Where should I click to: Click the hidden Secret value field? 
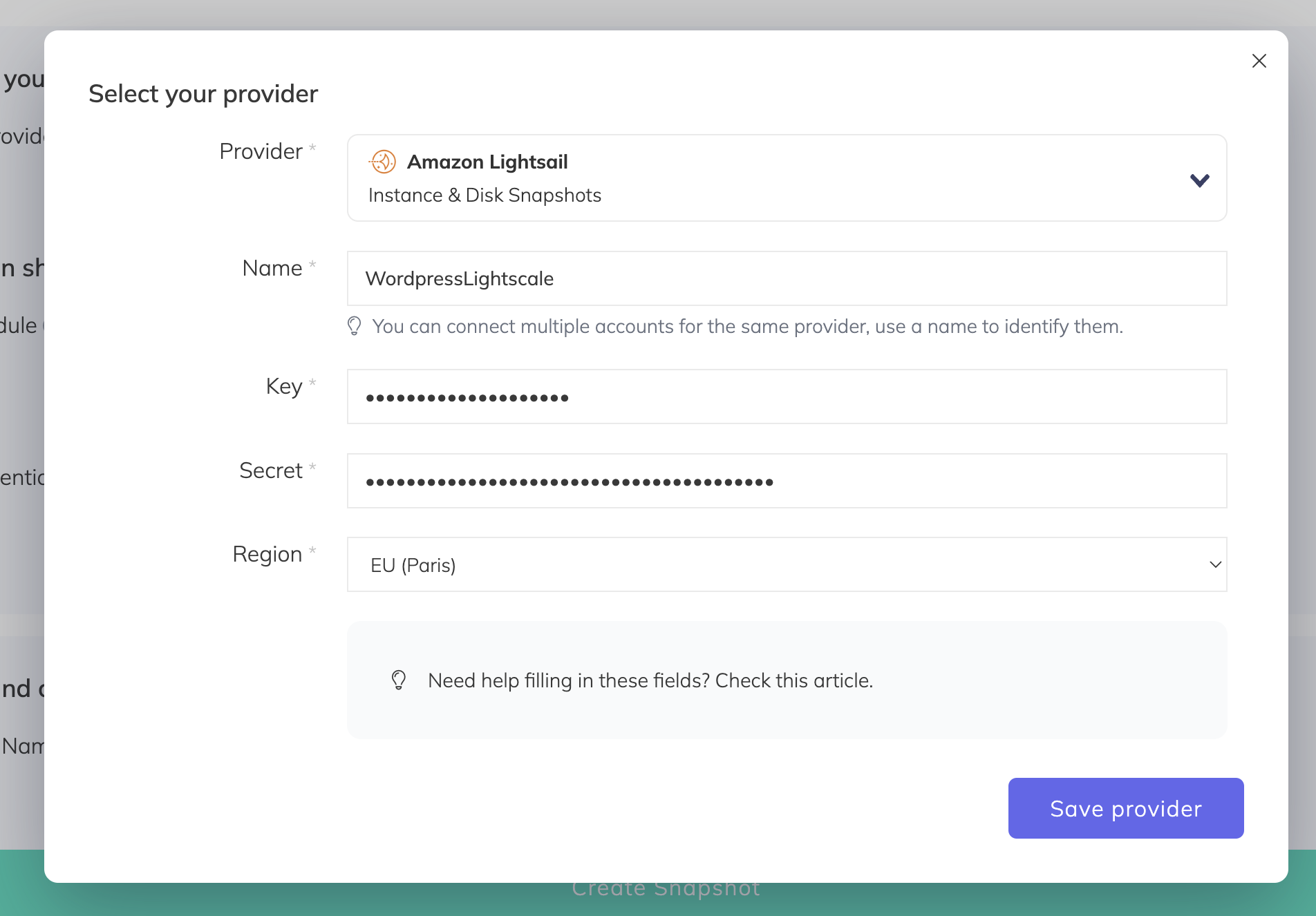[x=787, y=481]
